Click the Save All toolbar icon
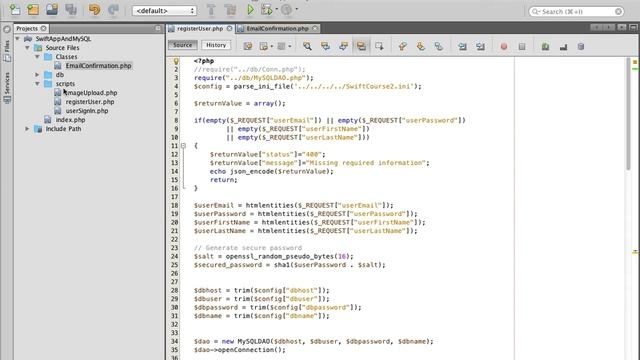 tap(71, 9)
